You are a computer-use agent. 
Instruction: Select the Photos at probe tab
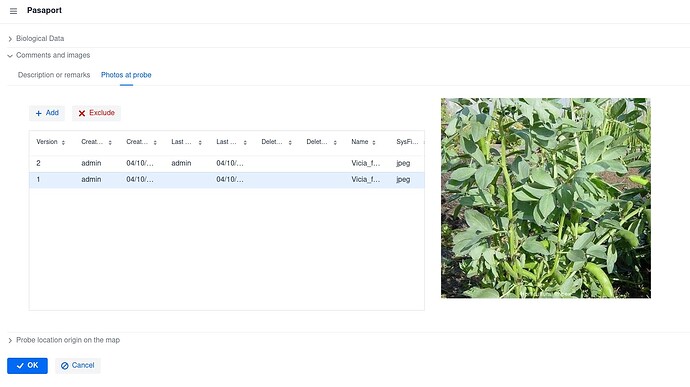tap(126, 75)
